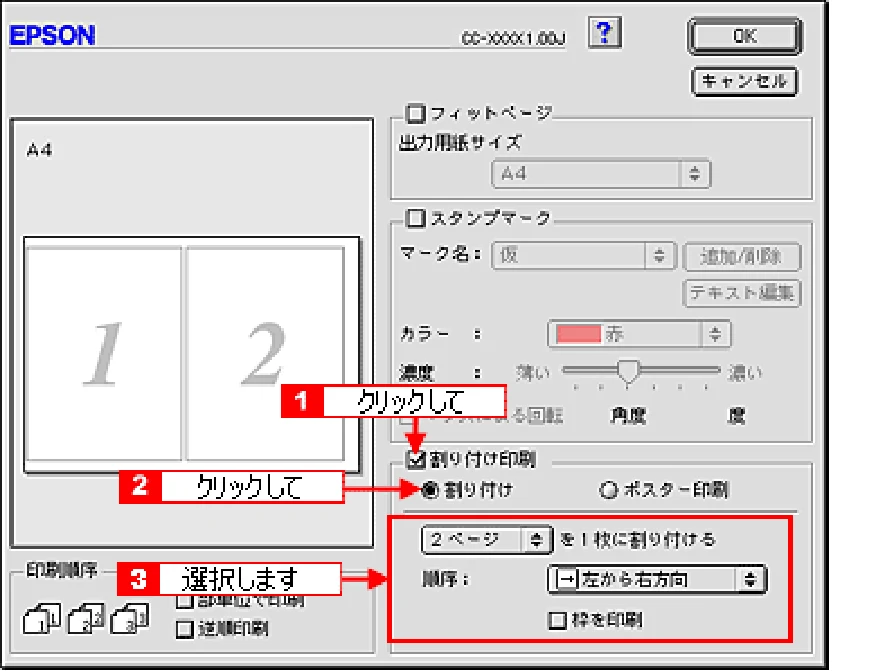Open the help question mark icon
This screenshot has width=894, height=671.
click(x=604, y=34)
